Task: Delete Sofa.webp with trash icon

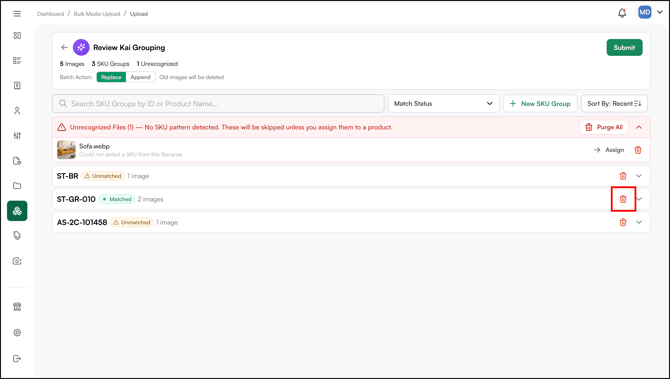Action: 638,150
